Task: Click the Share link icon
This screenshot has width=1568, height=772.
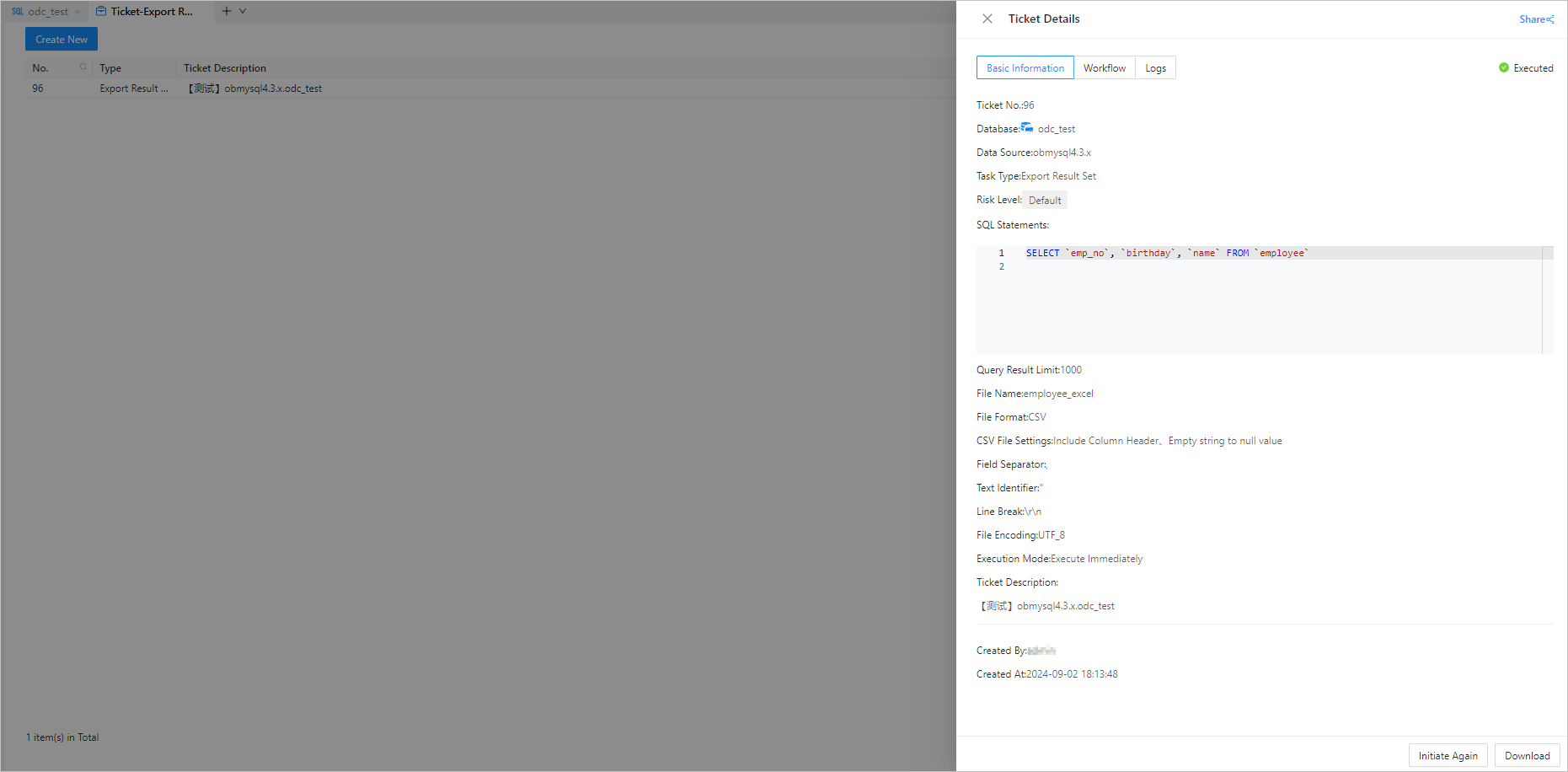Action: tap(1549, 19)
